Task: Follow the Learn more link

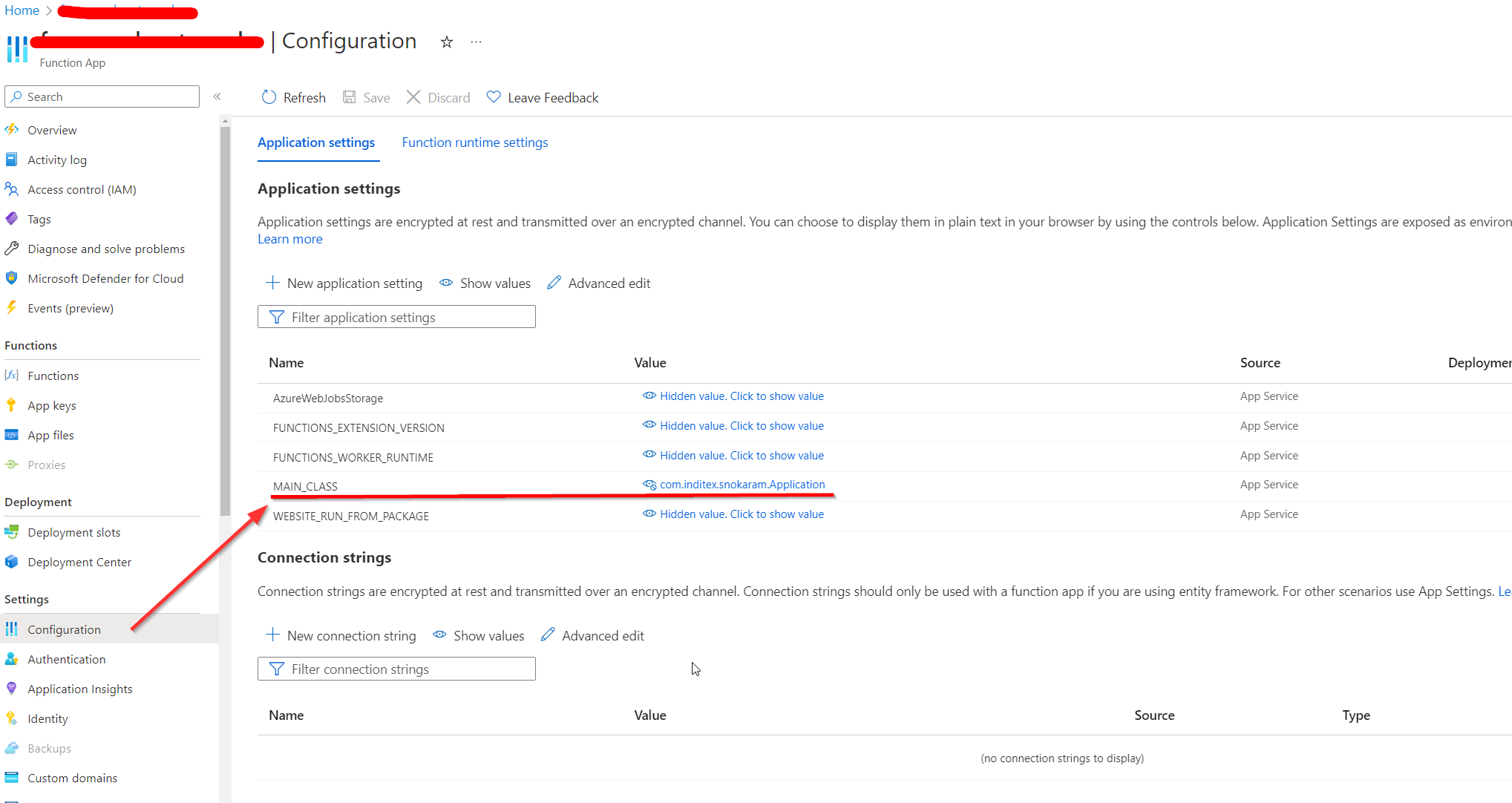Action: (x=289, y=239)
